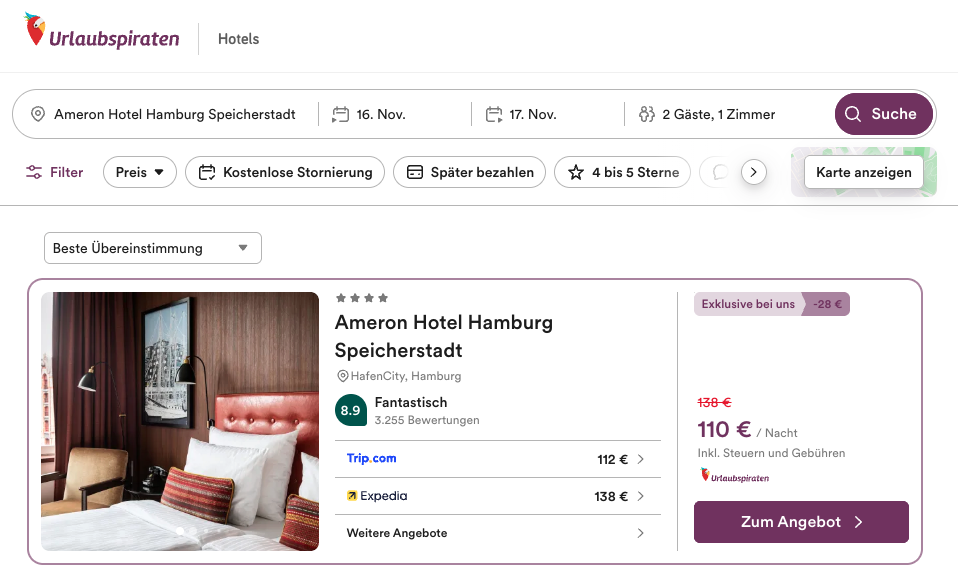Click the check-out calendar icon

(x=494, y=114)
